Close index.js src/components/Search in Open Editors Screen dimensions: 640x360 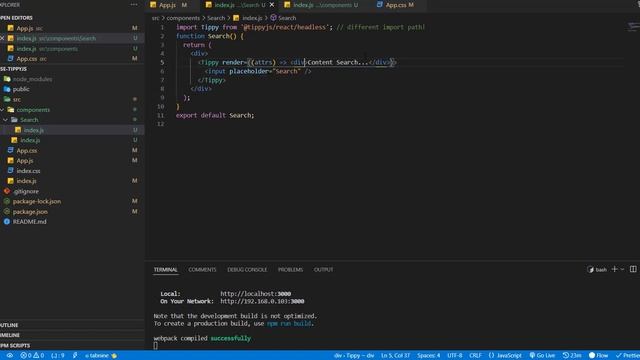click(x=2, y=38)
